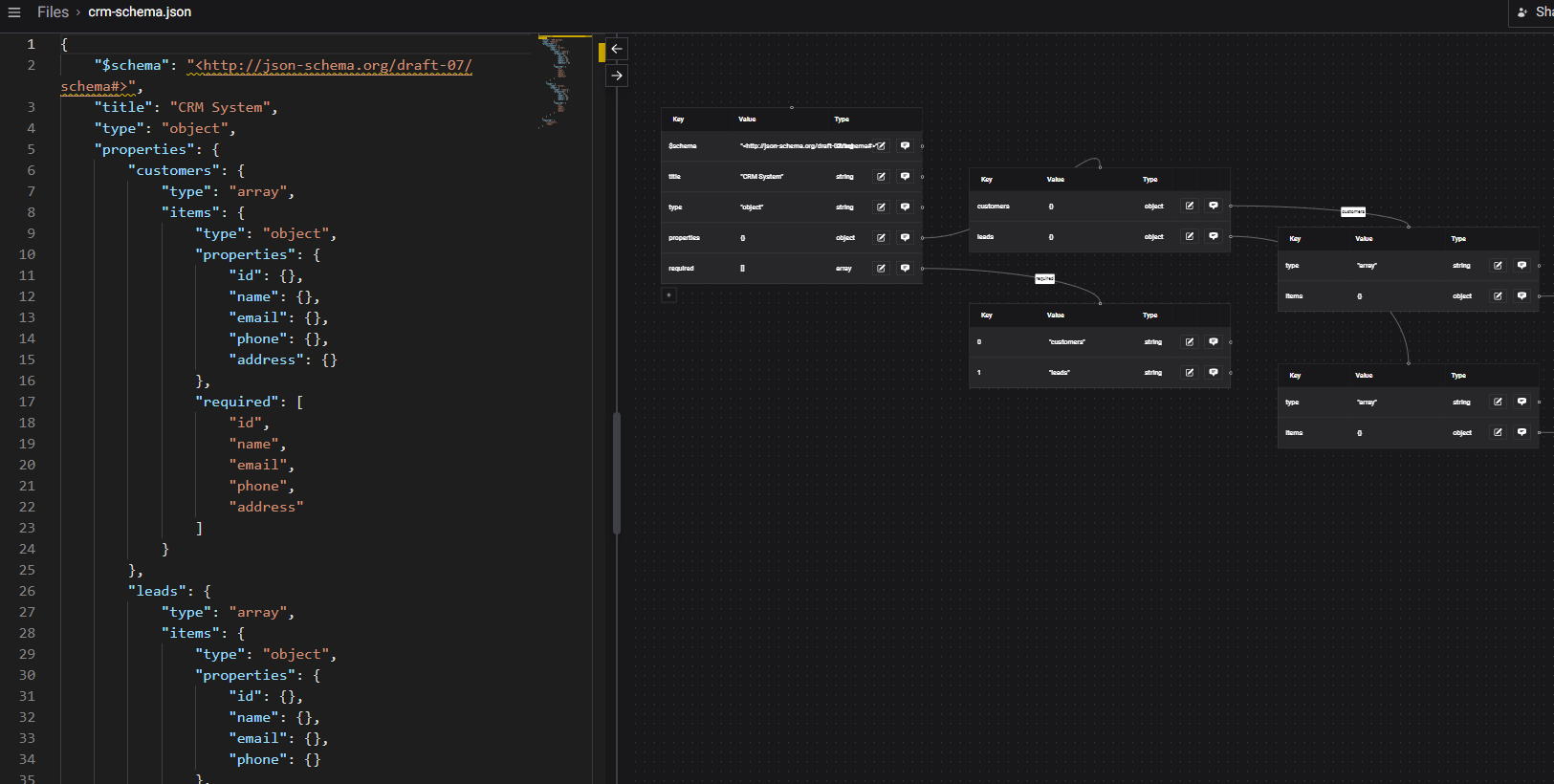The width and height of the screenshot is (1554, 784).
Task: Select the required key cell in root node
Action: (x=682, y=269)
